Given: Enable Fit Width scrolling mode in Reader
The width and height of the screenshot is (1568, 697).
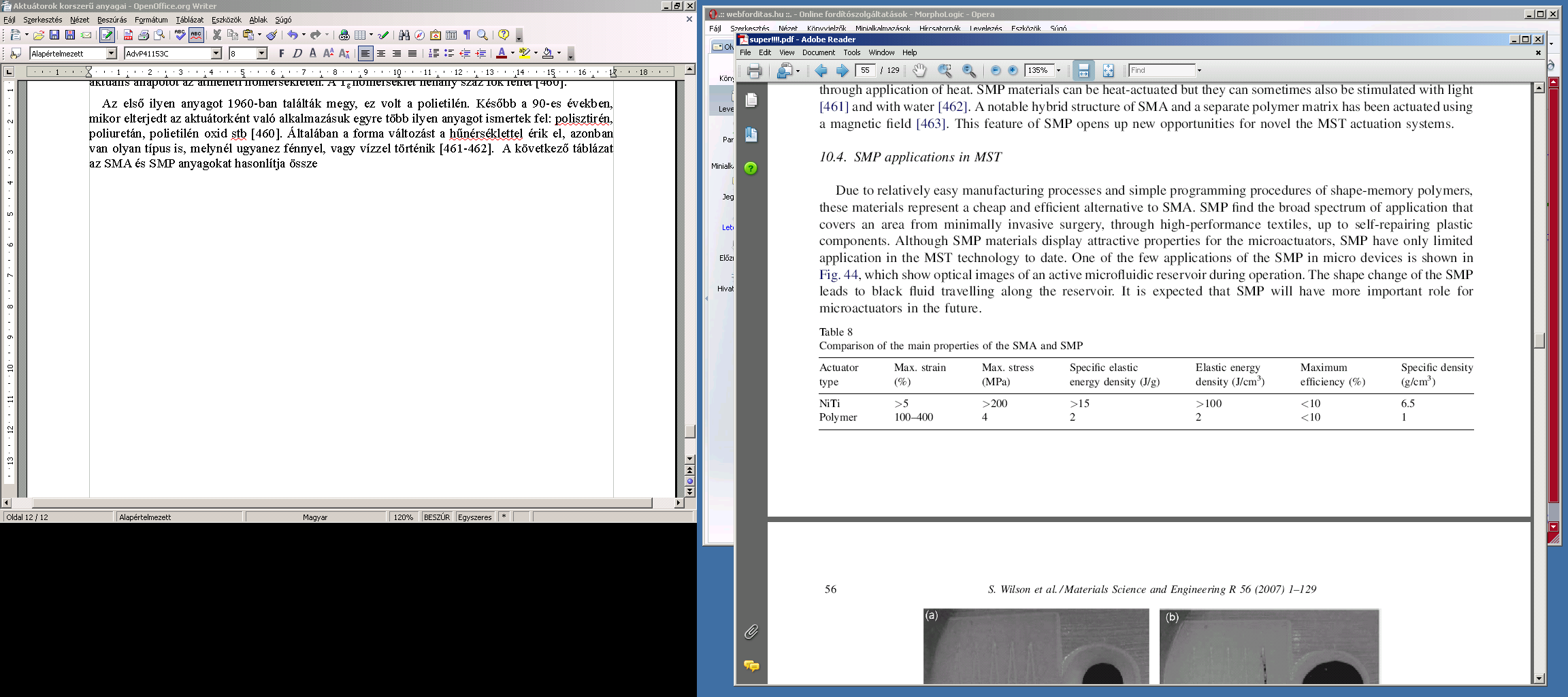Looking at the screenshot, I should click(x=1083, y=70).
